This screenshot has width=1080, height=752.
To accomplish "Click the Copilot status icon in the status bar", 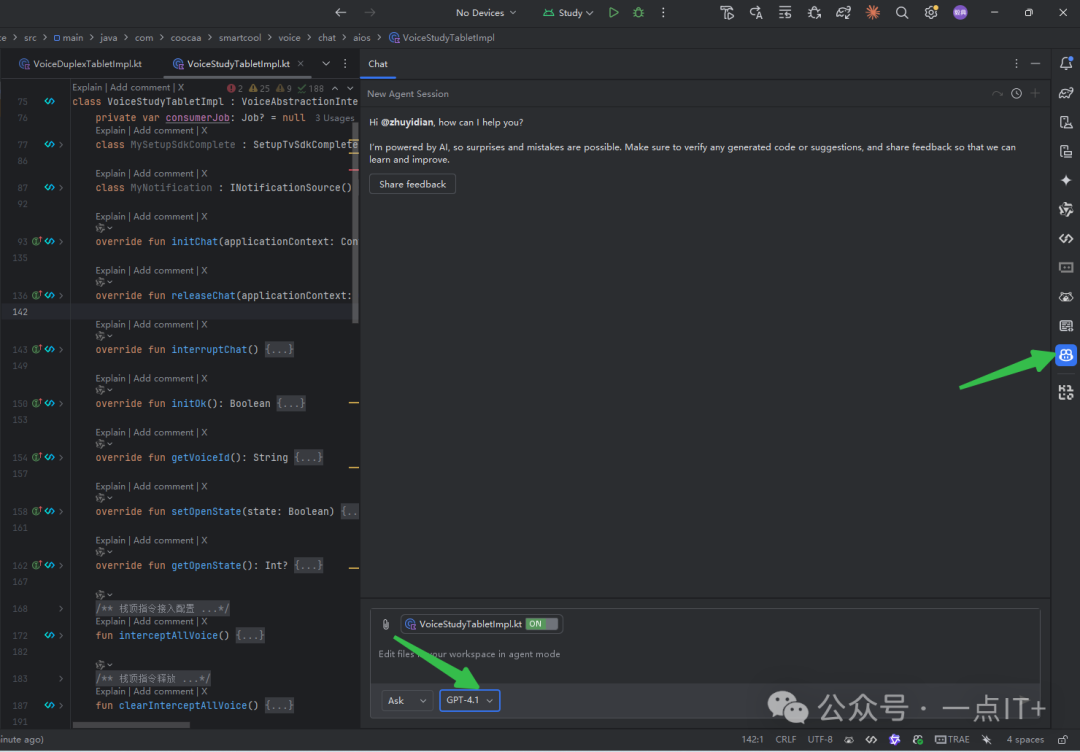I will point(918,740).
